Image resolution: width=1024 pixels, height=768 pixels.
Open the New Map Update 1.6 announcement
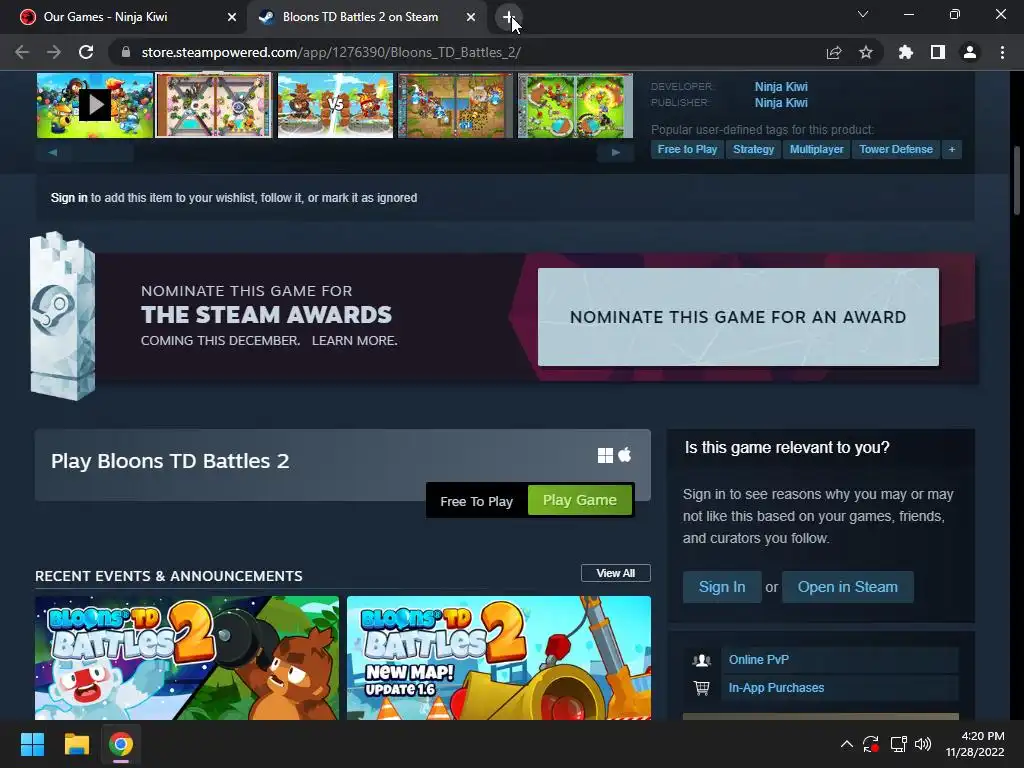[x=499, y=658]
